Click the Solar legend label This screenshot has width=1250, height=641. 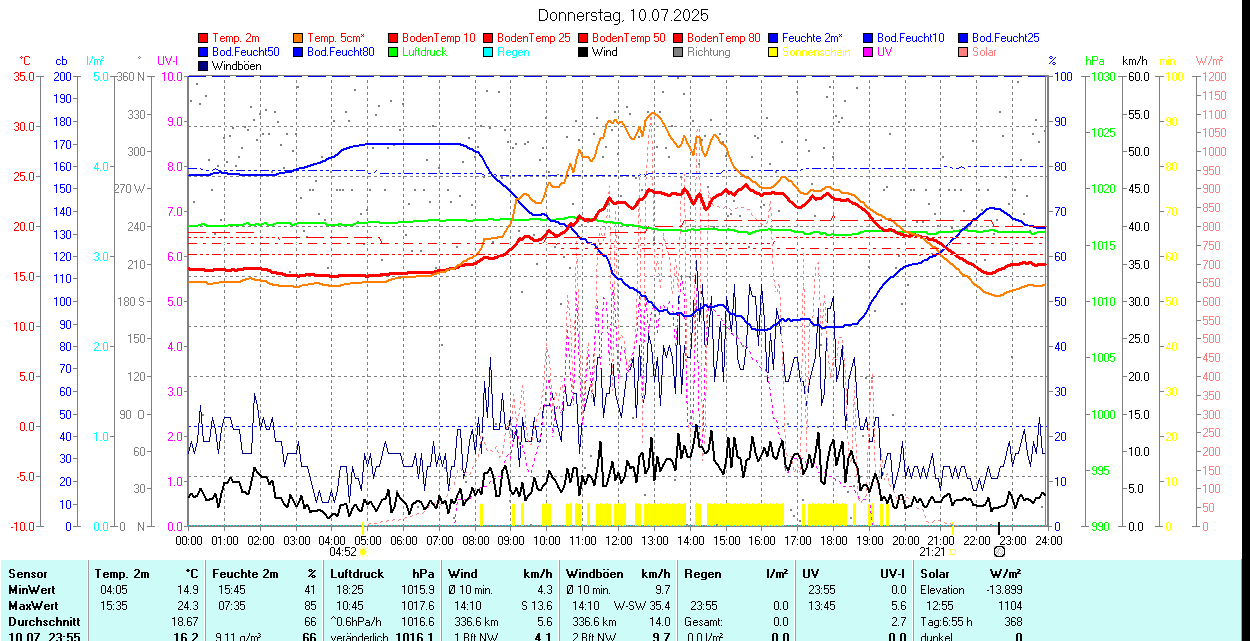click(x=984, y=52)
